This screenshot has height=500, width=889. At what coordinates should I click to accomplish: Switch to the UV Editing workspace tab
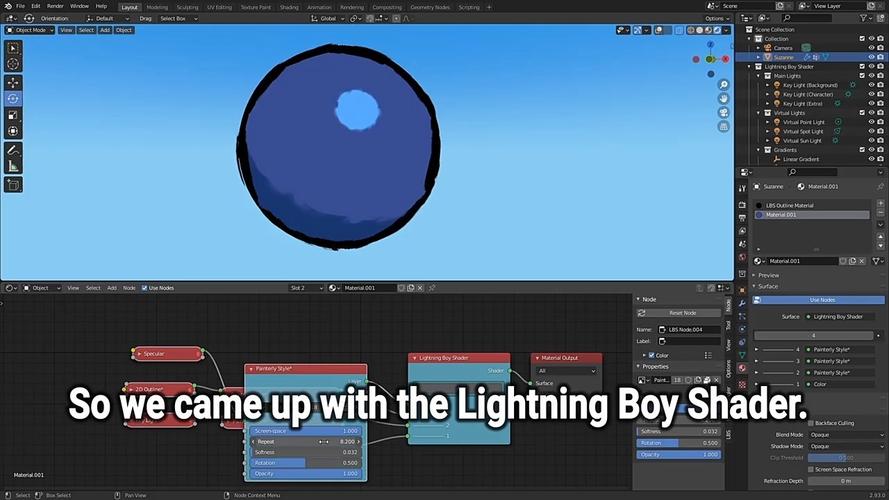tap(219, 7)
